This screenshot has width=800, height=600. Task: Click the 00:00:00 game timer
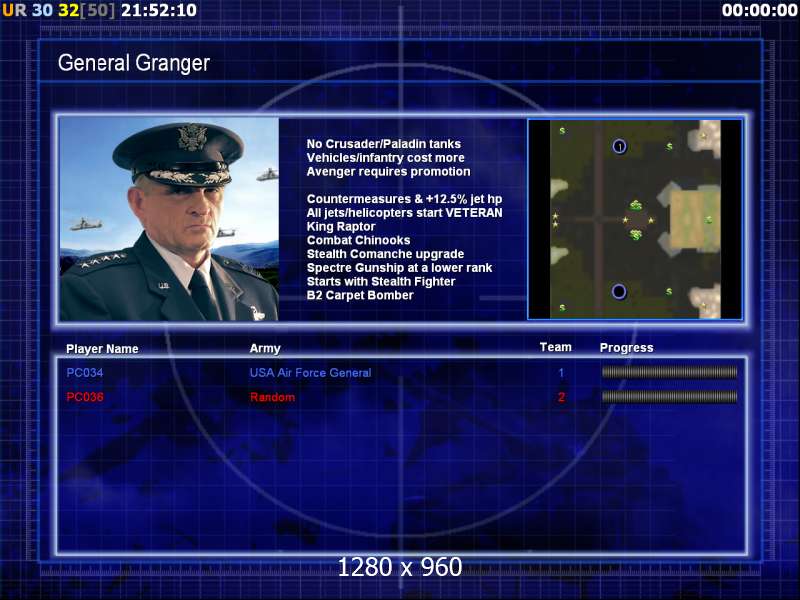click(759, 10)
